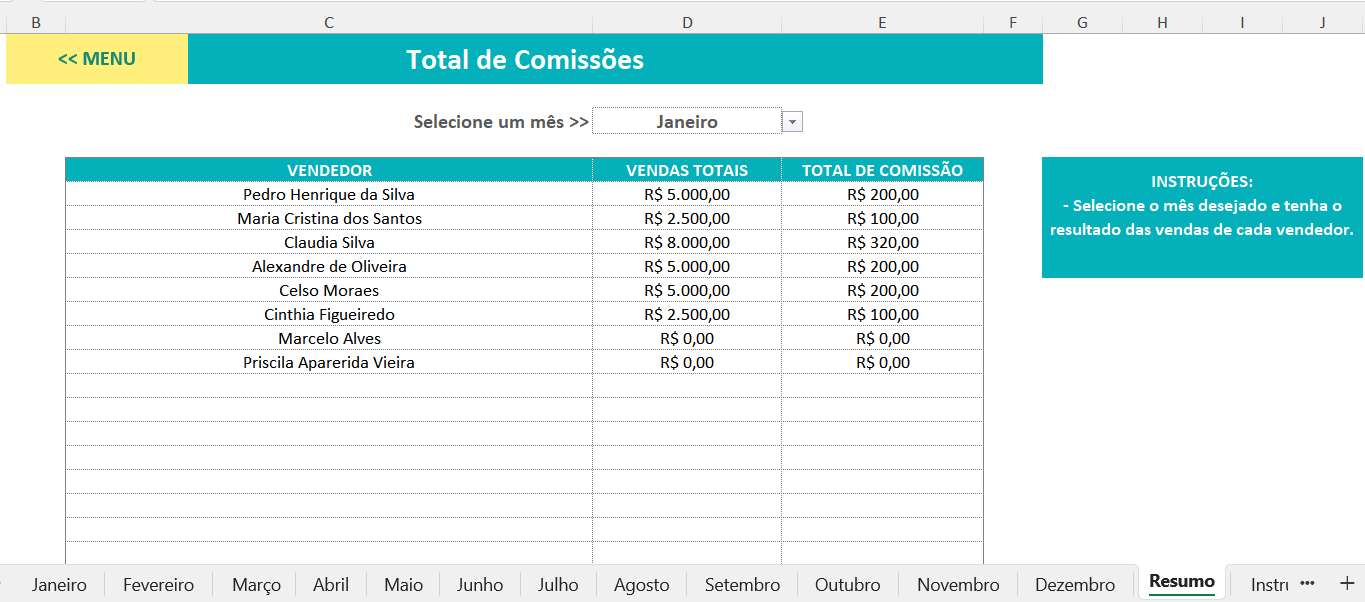Select the INSTRUÇÕES instructions box

[x=1202, y=217]
